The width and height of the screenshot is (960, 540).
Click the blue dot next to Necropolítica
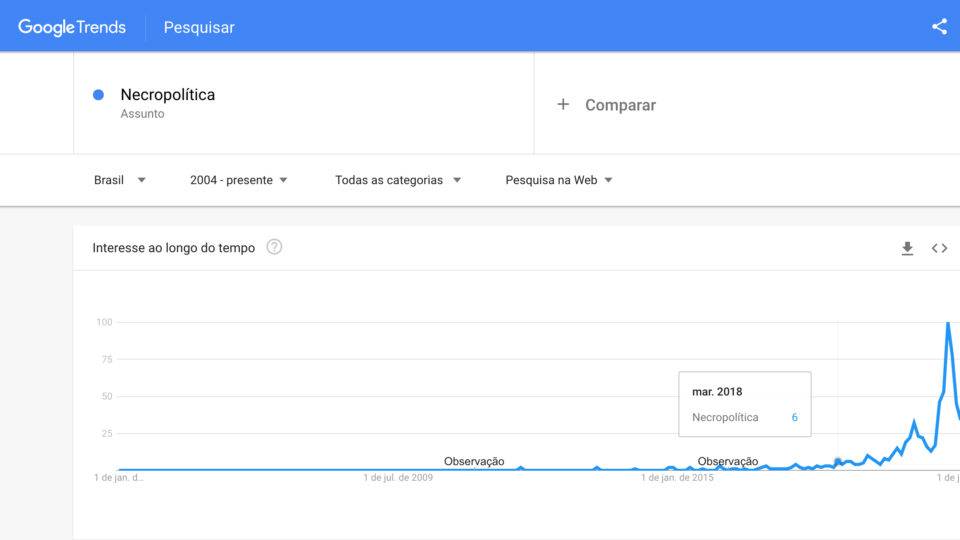(x=98, y=95)
